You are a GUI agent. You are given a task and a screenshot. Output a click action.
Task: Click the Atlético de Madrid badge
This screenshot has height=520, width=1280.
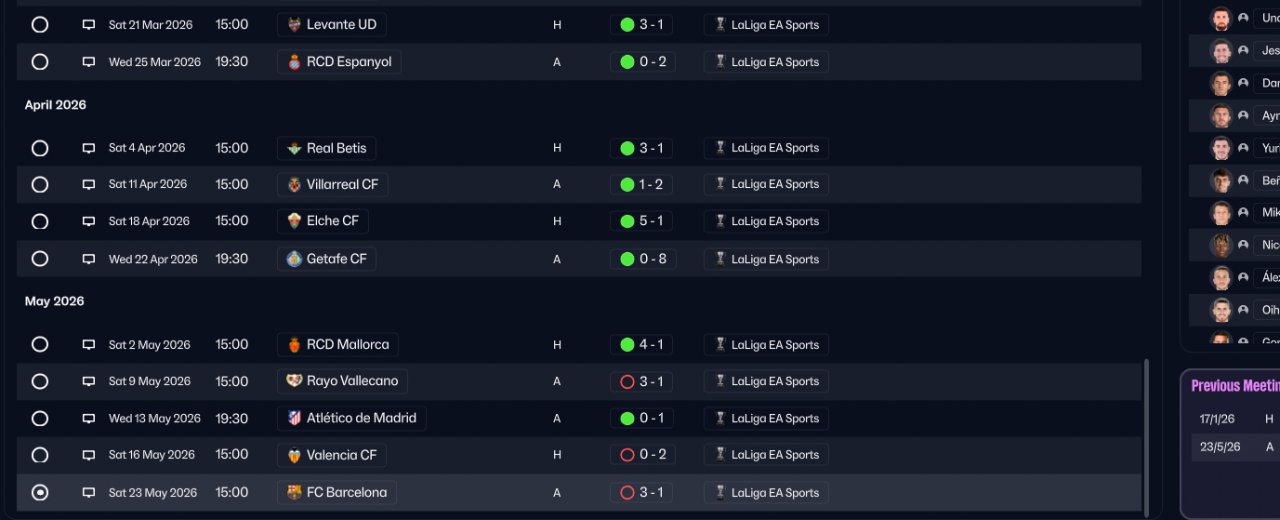tap(294, 418)
